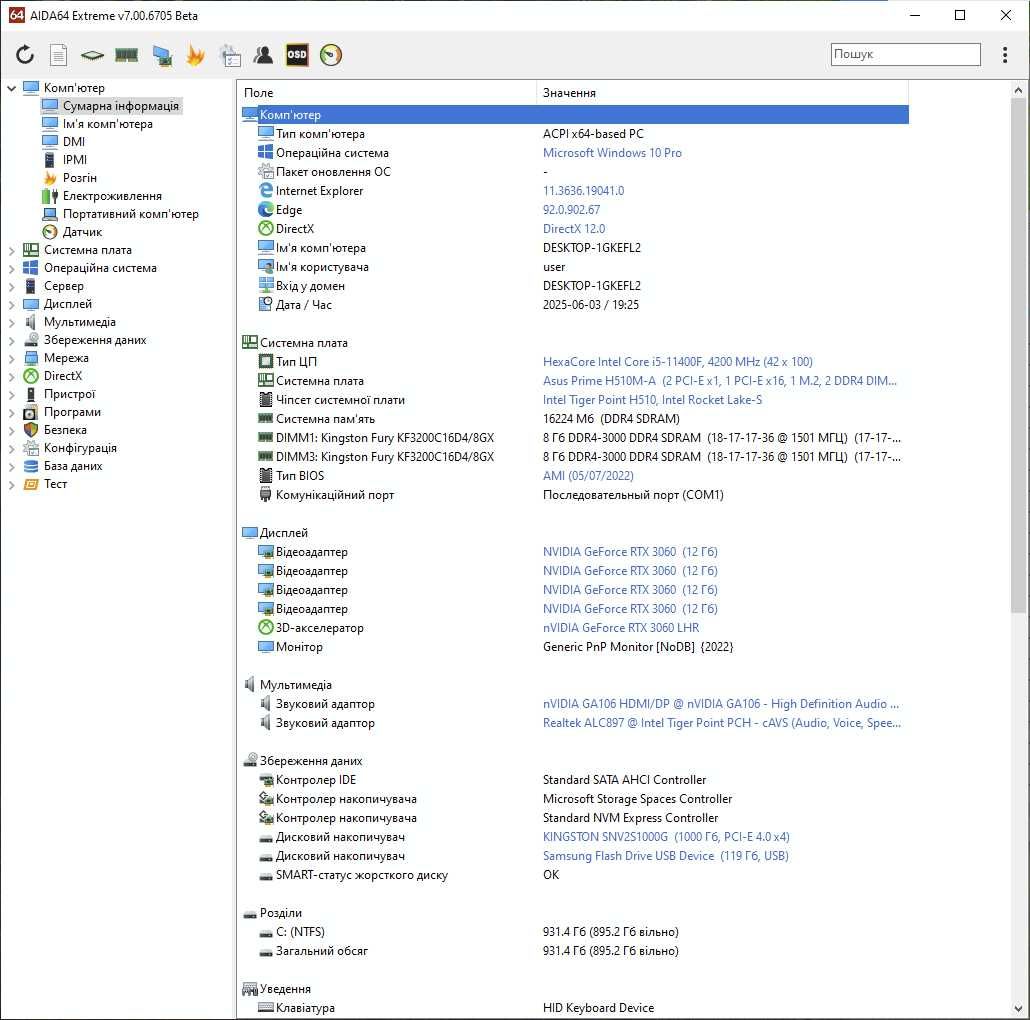This screenshot has width=1030, height=1020.
Task: Select the C: (NTFS) partition row
Action: point(575,931)
